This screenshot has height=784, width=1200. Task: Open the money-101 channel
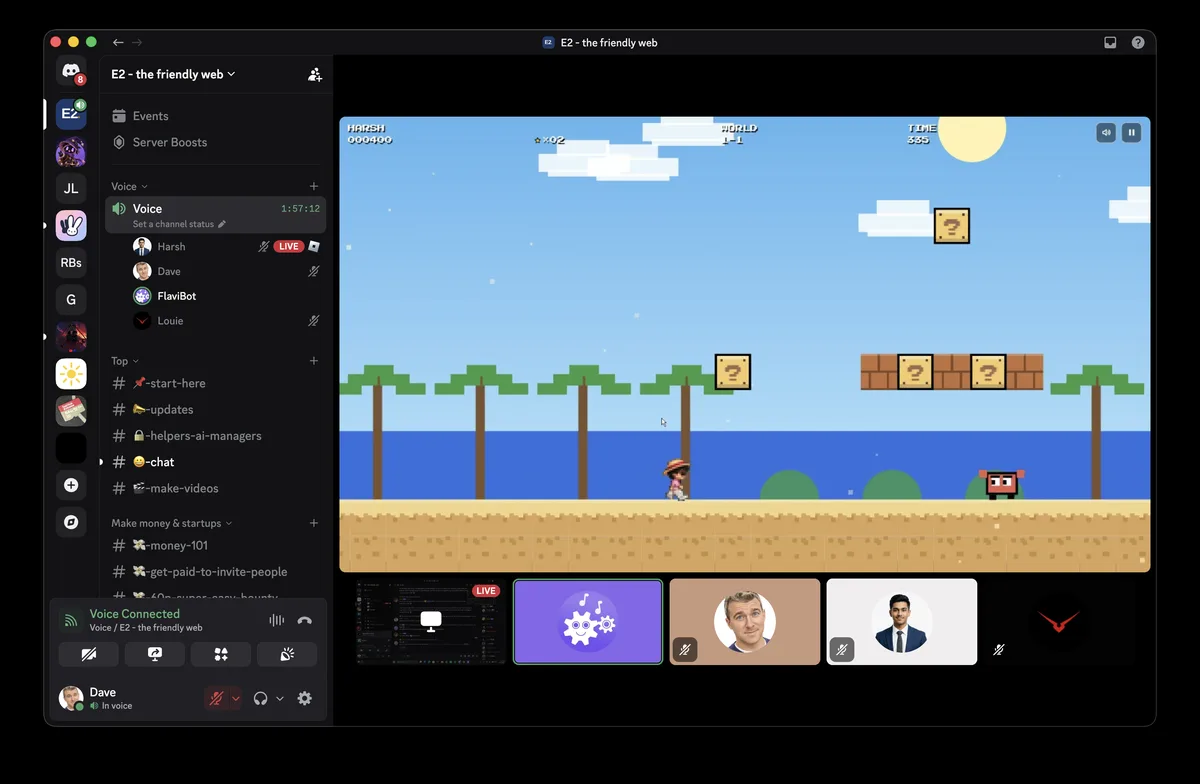(x=216, y=545)
